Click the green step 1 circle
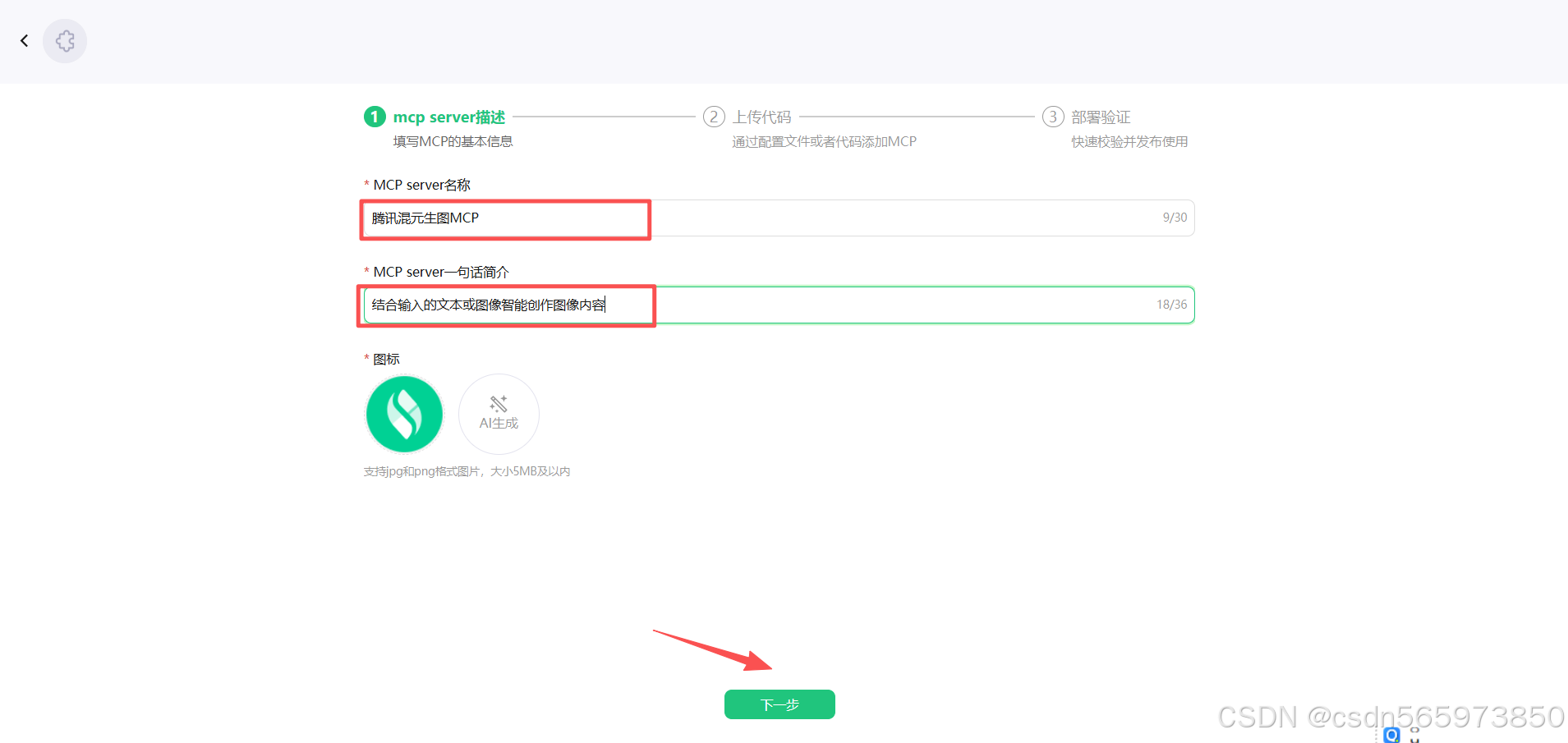Image resolution: width=1568 pixels, height=743 pixels. click(x=375, y=117)
